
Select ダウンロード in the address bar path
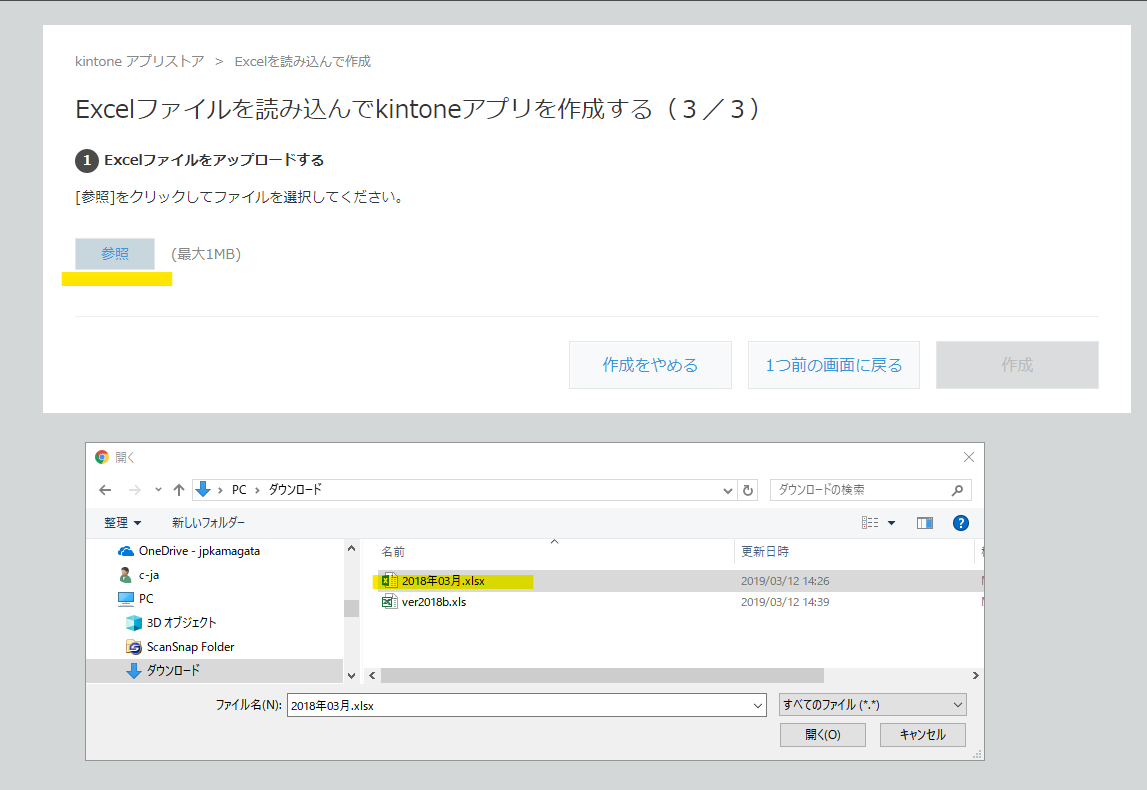295,489
